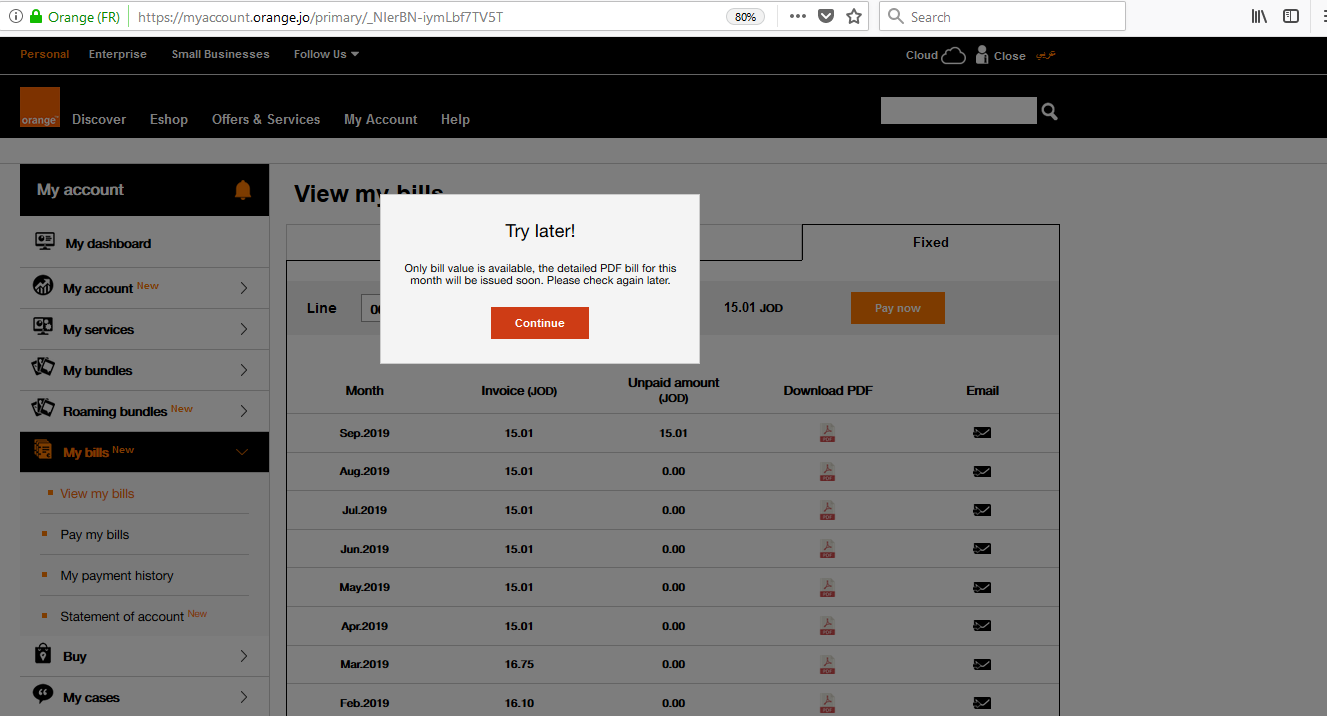Open the My Account menu in header

tap(381, 119)
